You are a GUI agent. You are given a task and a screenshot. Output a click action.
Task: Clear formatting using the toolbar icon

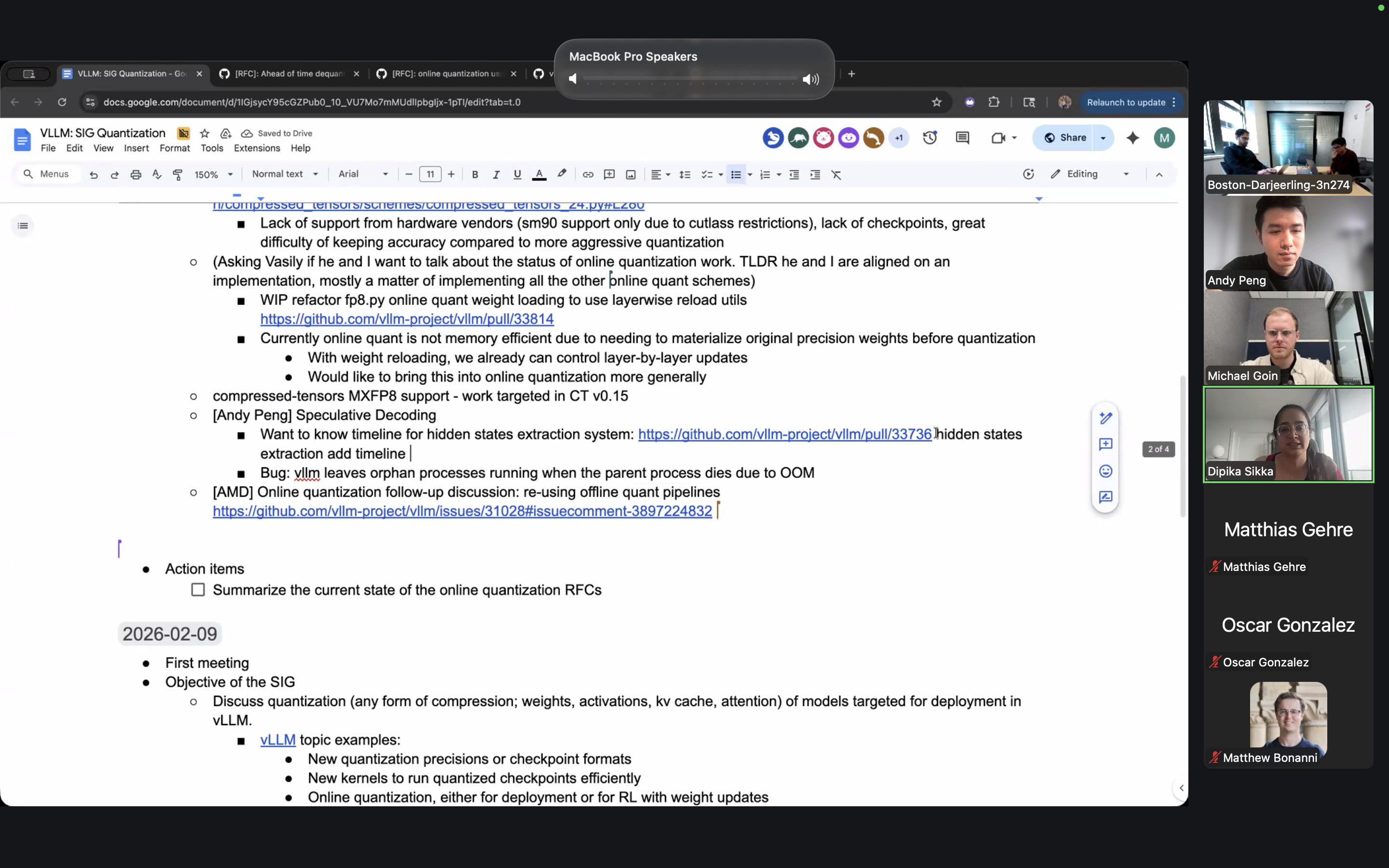point(837,174)
